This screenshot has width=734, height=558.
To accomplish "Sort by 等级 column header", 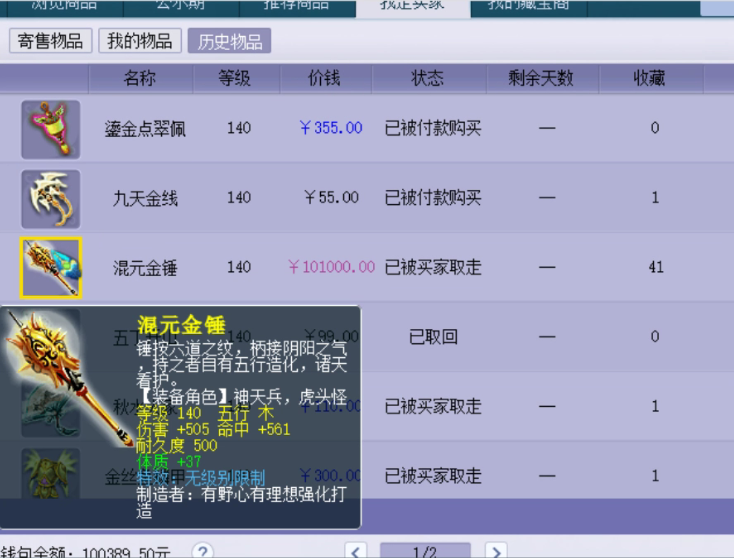I will 235,78.
